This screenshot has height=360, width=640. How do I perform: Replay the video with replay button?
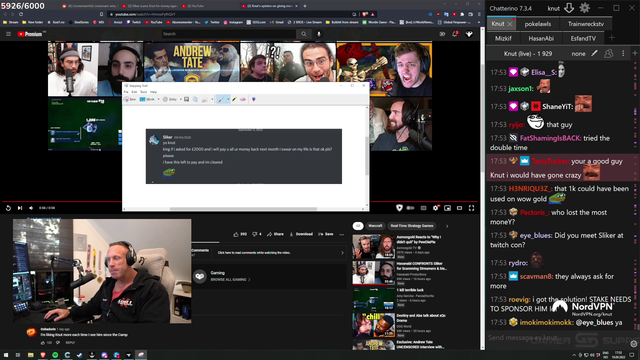point(8,208)
